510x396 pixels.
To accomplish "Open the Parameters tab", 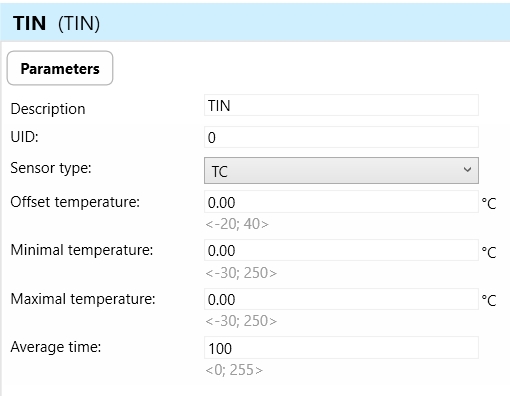I will point(60,68).
